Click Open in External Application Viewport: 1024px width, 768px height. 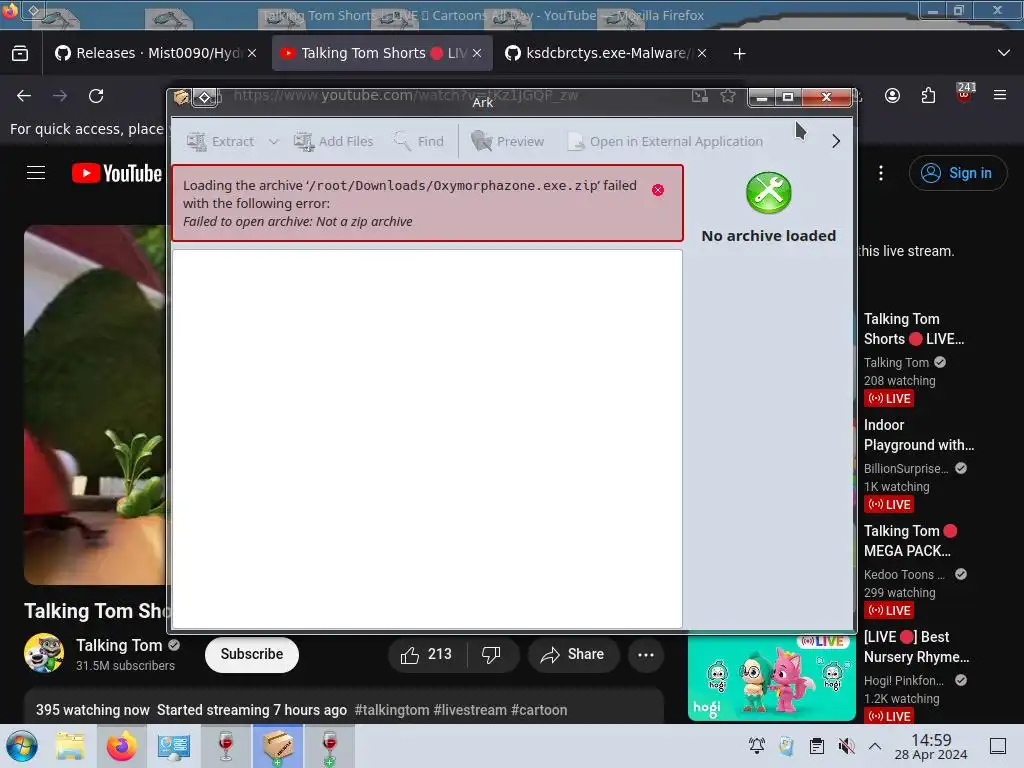click(665, 141)
